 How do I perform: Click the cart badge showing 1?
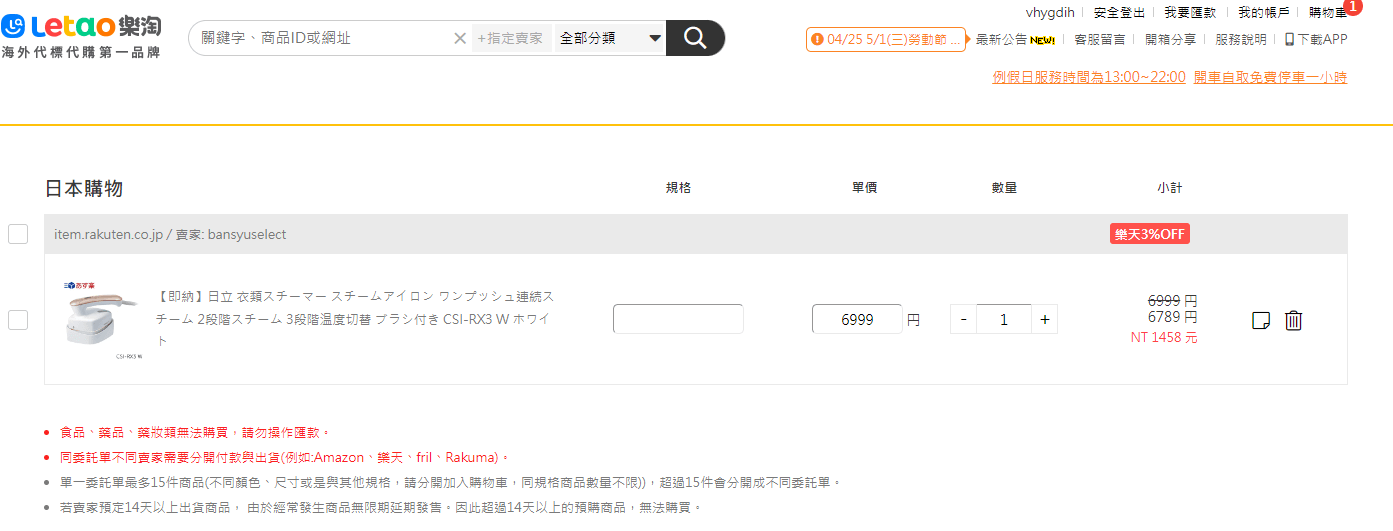click(1354, 7)
